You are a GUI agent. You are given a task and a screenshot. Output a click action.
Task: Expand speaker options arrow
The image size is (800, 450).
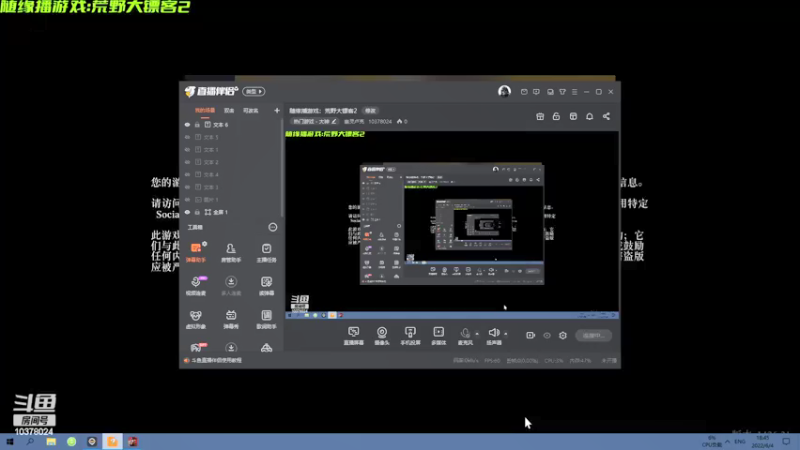pos(506,334)
